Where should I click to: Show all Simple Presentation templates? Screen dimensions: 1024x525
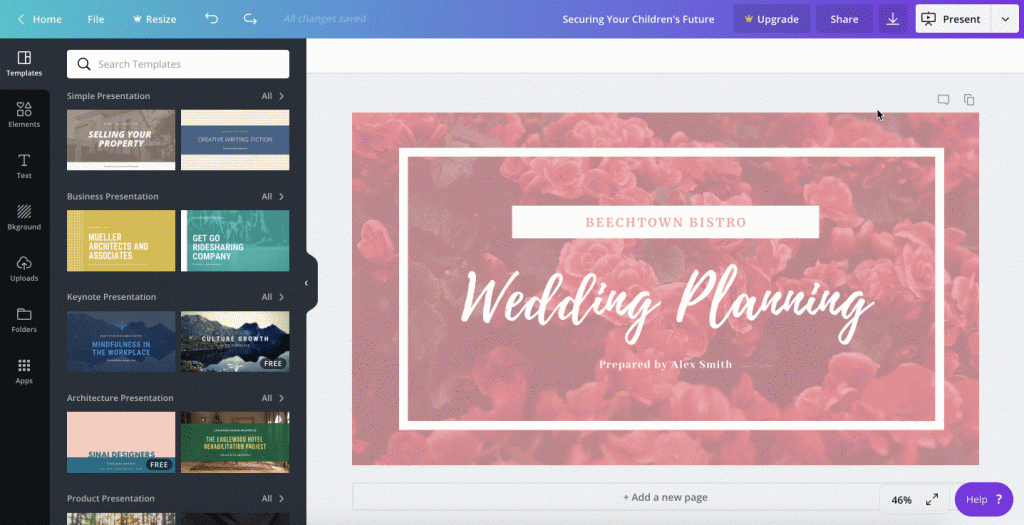273,96
